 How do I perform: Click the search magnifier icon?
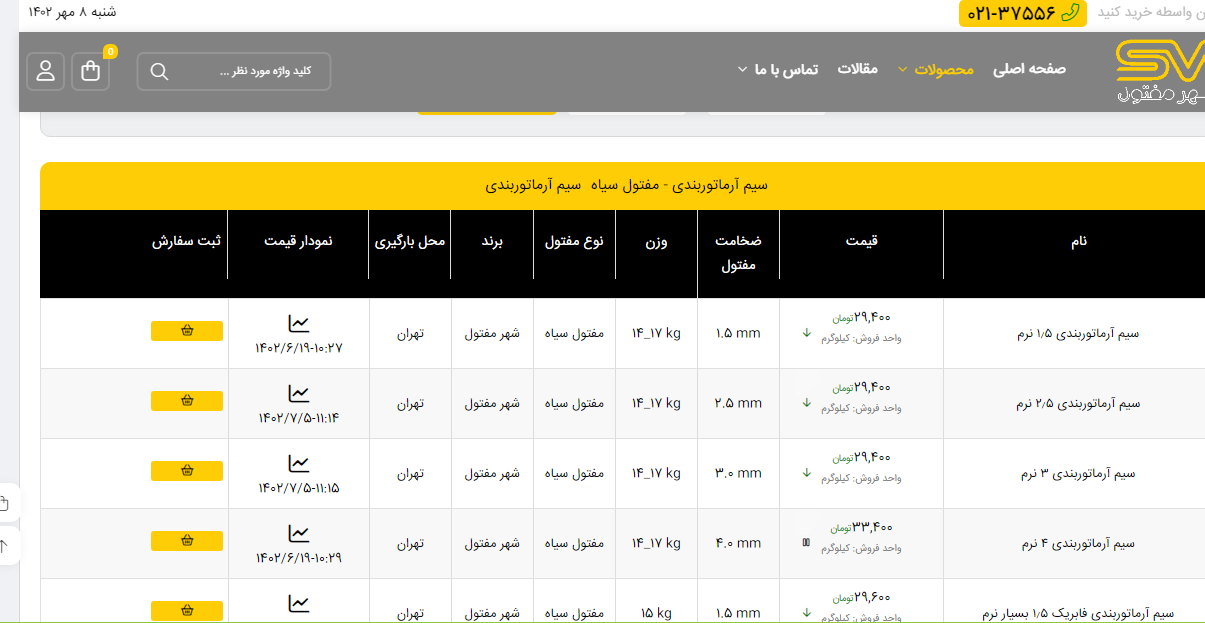click(x=159, y=71)
